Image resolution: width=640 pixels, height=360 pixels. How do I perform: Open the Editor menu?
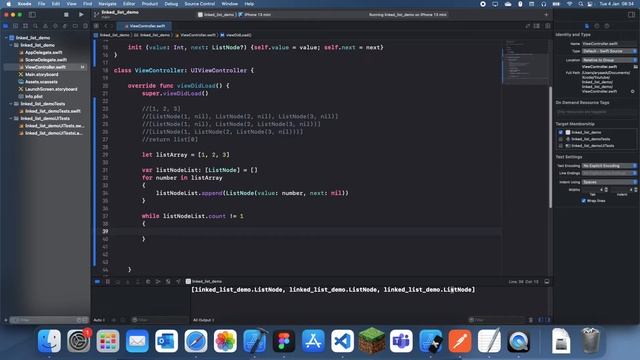pyautogui.click(x=129, y=4)
